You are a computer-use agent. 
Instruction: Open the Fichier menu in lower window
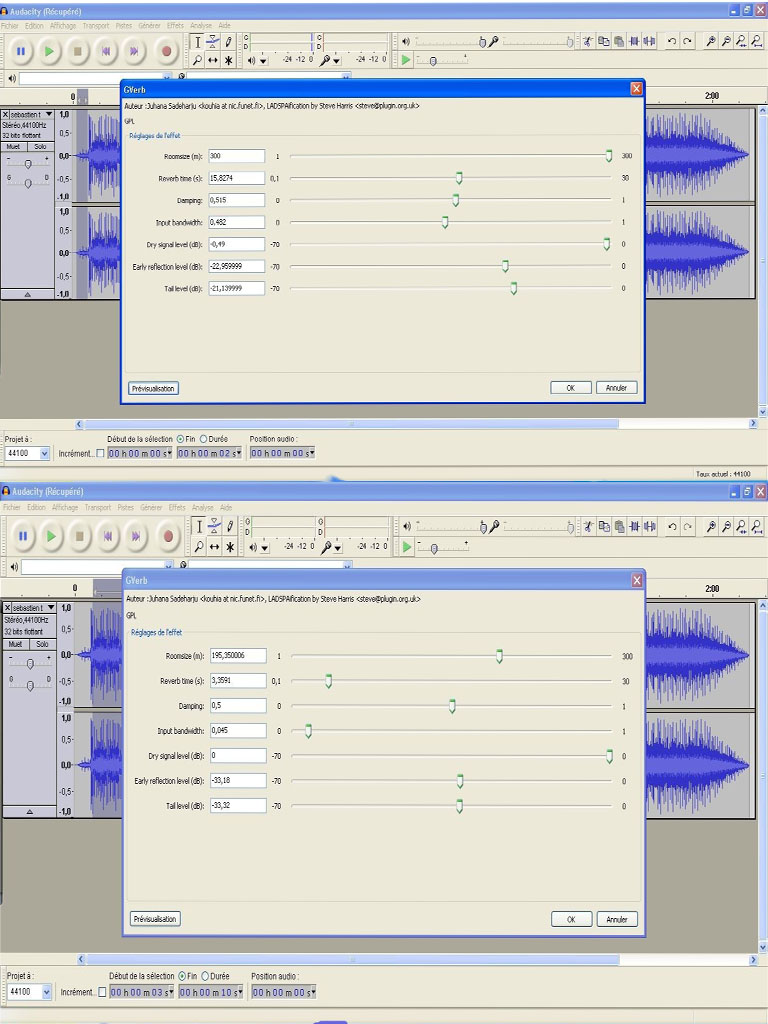pyautogui.click(x=11, y=507)
